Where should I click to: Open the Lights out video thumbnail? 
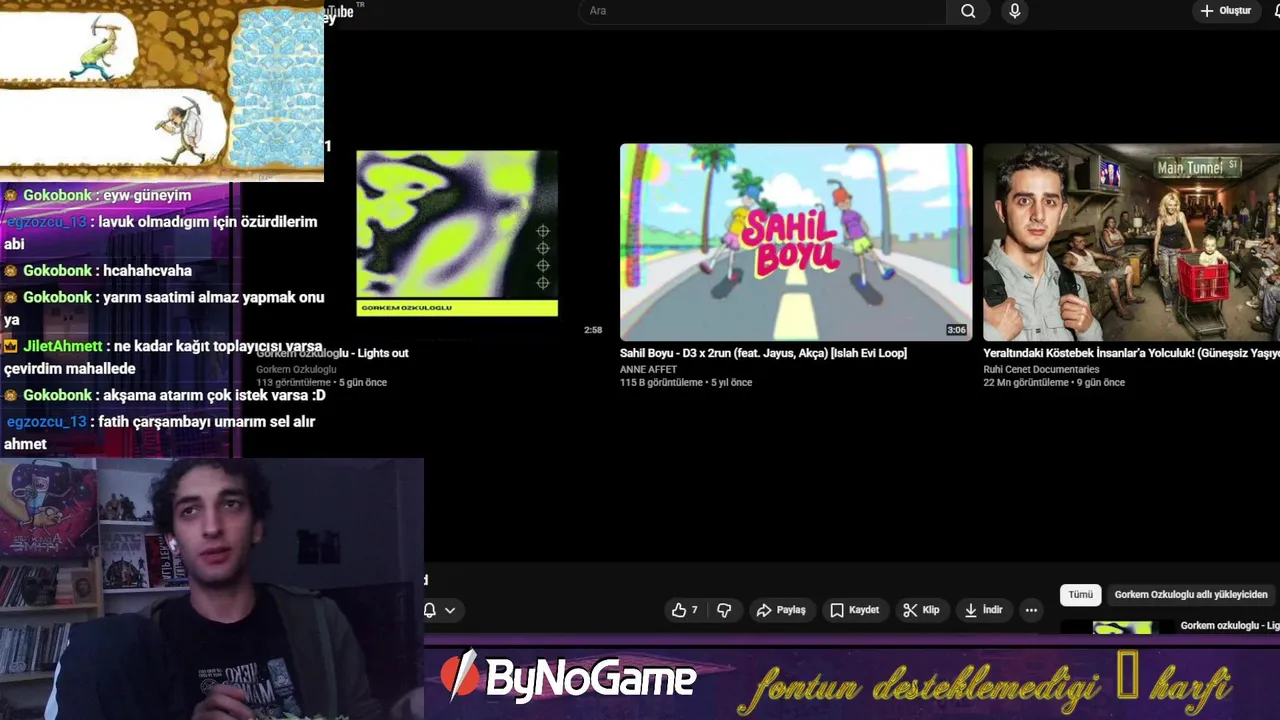(x=457, y=233)
